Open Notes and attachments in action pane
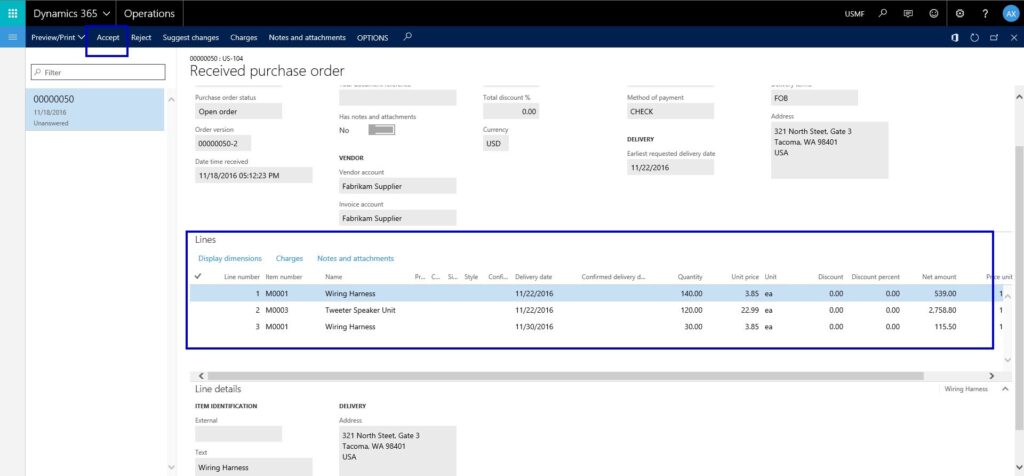 point(307,38)
